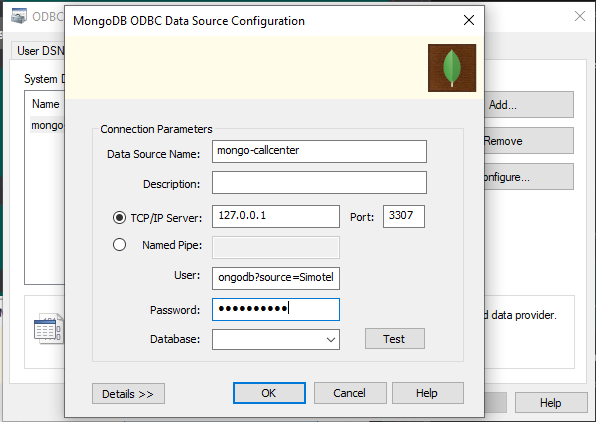Click the Data Source Name field

[319, 151]
